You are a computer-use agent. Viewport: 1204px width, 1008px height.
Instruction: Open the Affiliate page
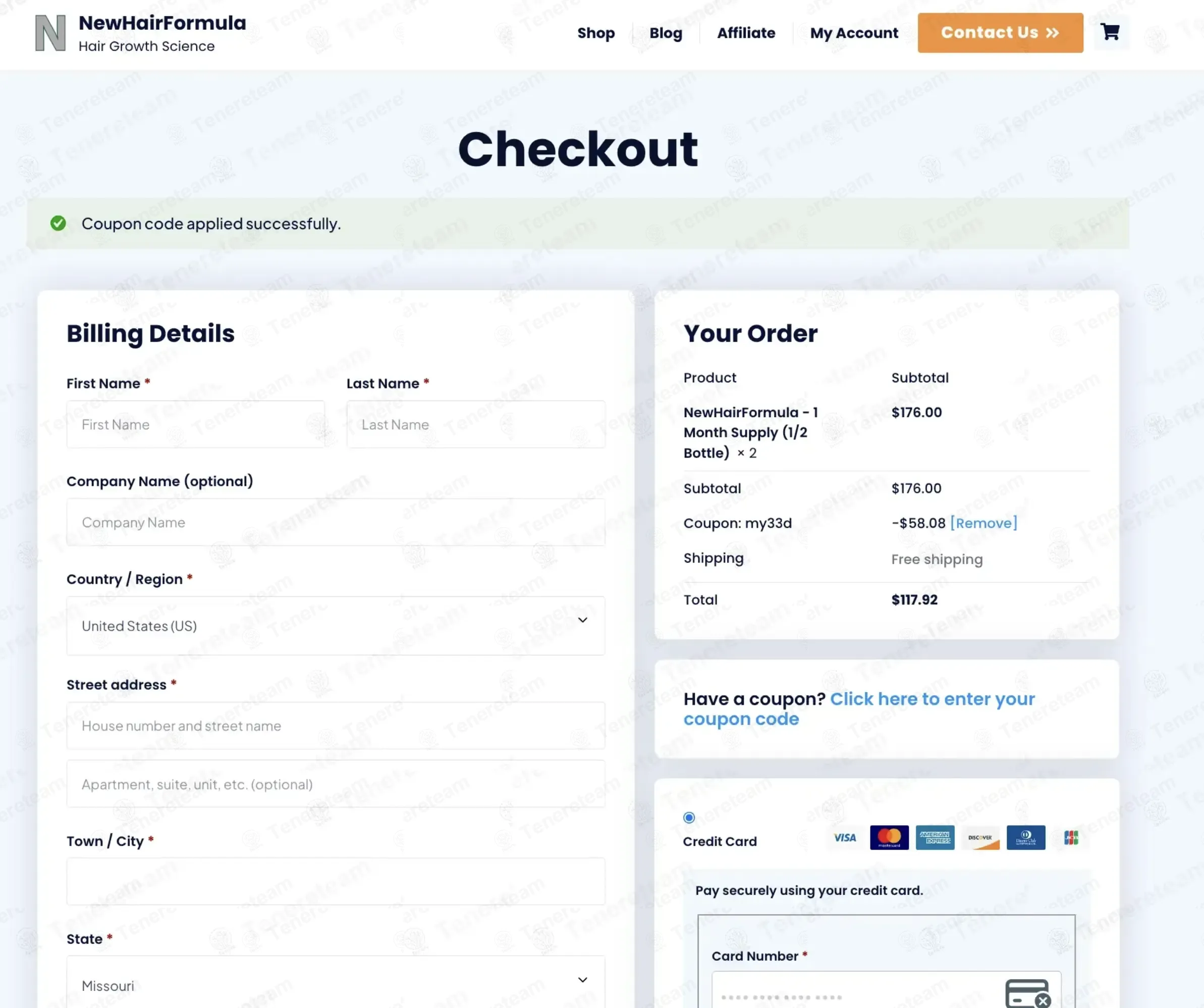tap(746, 33)
